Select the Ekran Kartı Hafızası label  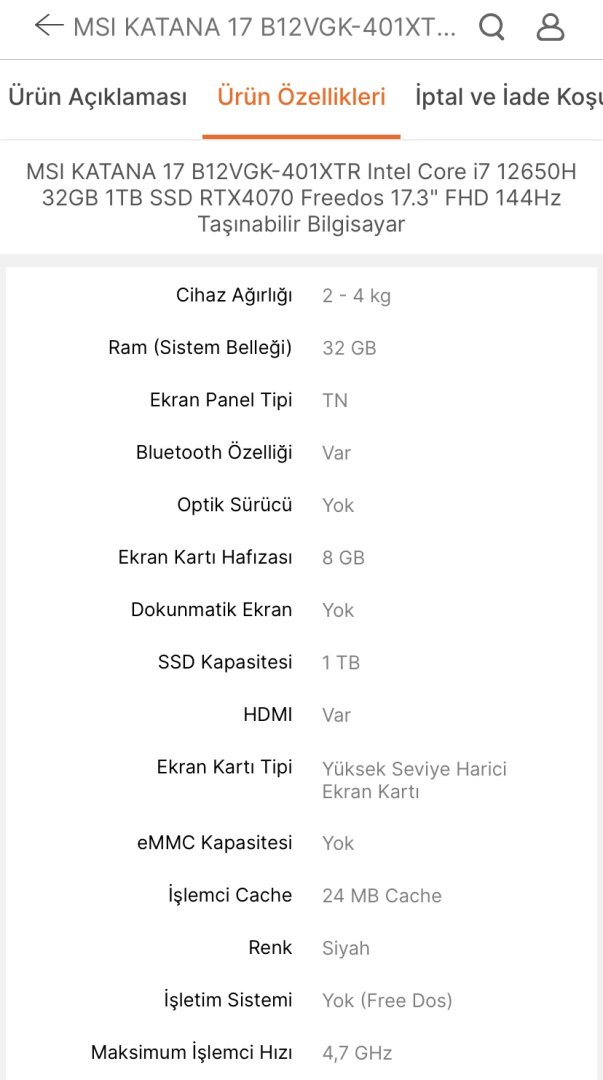(x=205, y=557)
